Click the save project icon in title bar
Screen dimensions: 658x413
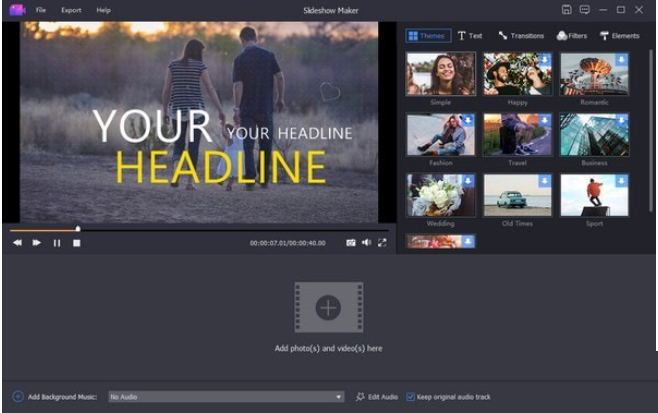pyautogui.click(x=567, y=9)
